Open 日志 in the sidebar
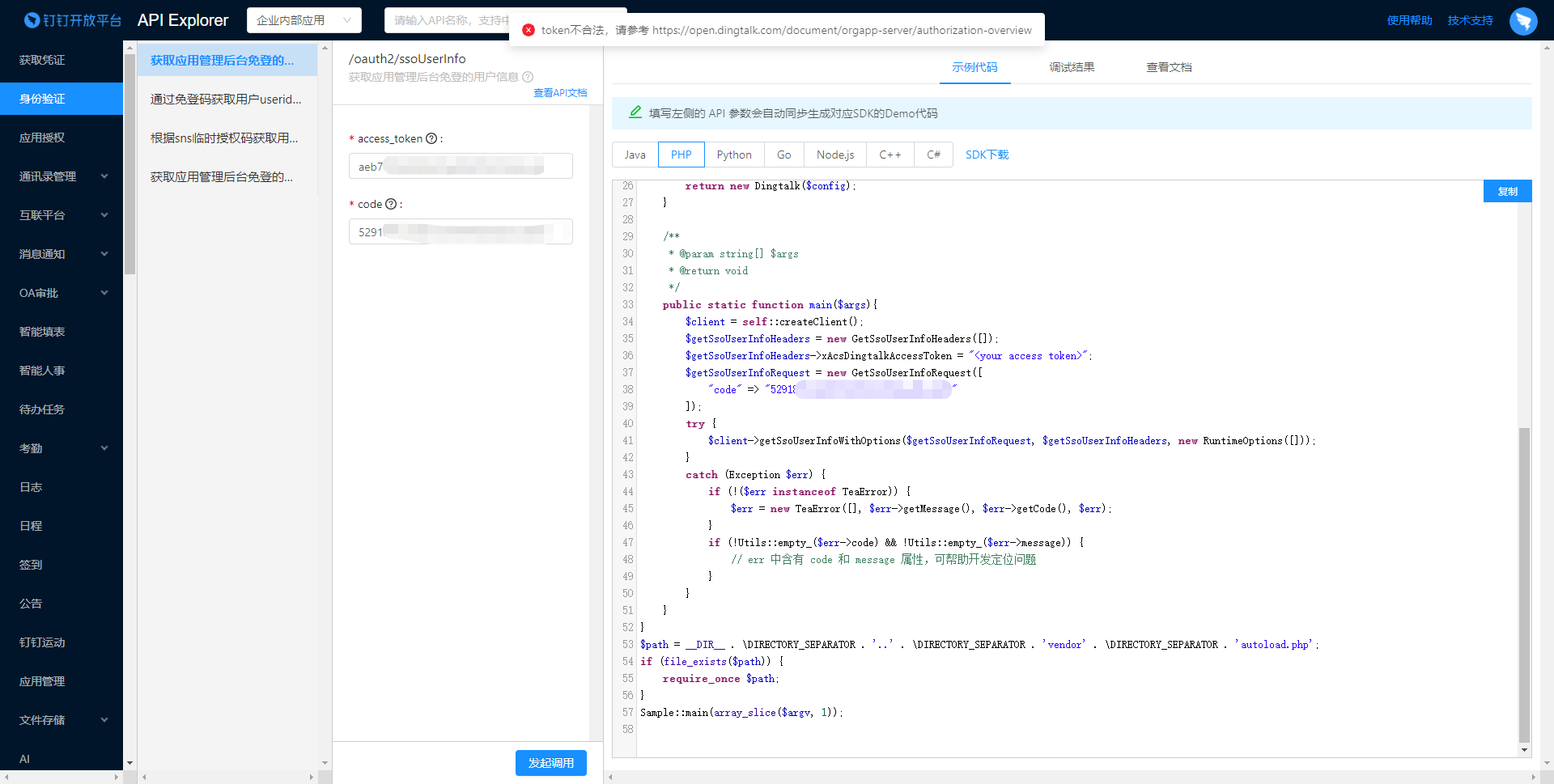This screenshot has height=784, width=1554. (x=62, y=487)
